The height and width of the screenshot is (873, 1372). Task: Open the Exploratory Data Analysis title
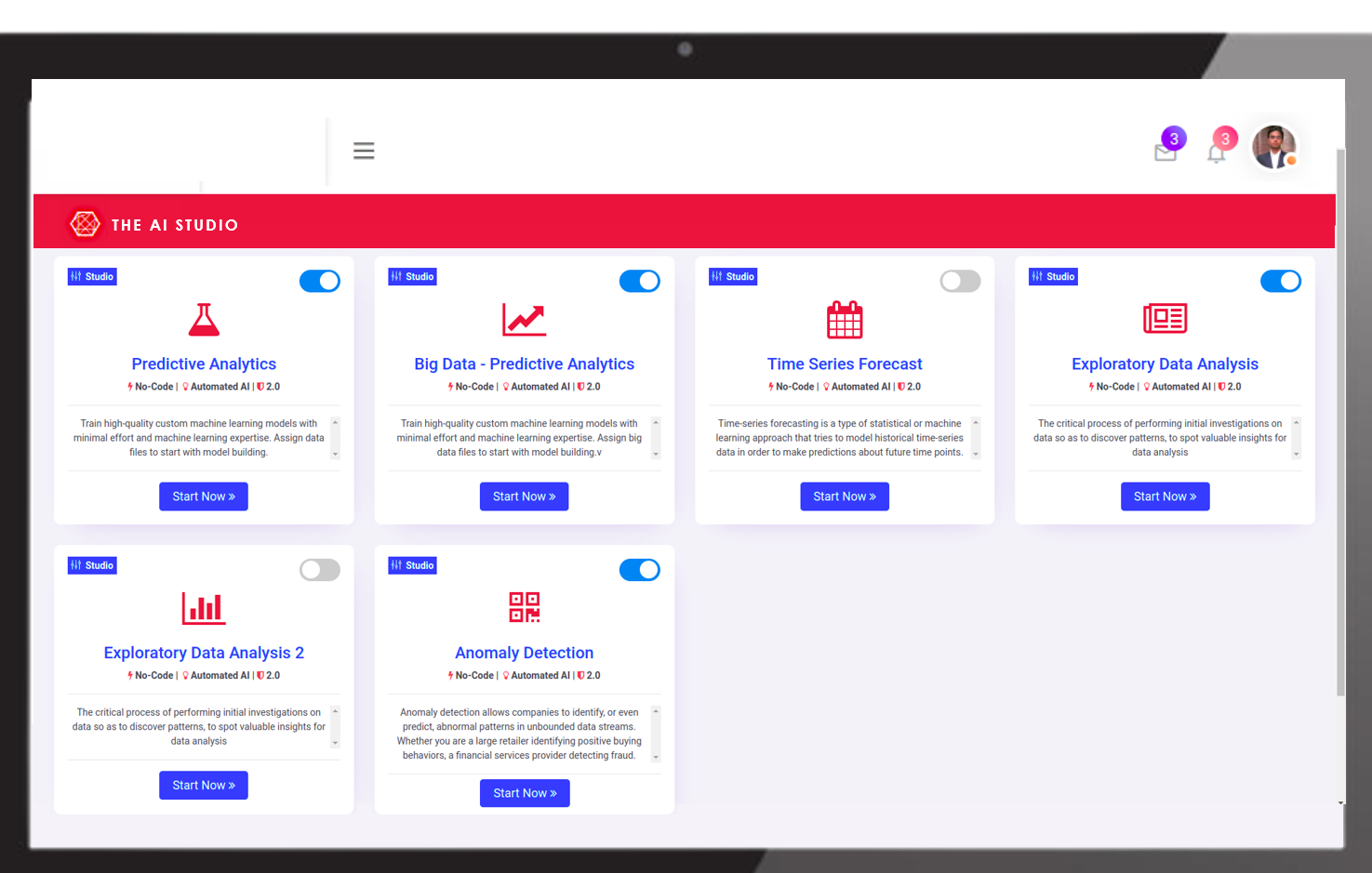(1165, 364)
